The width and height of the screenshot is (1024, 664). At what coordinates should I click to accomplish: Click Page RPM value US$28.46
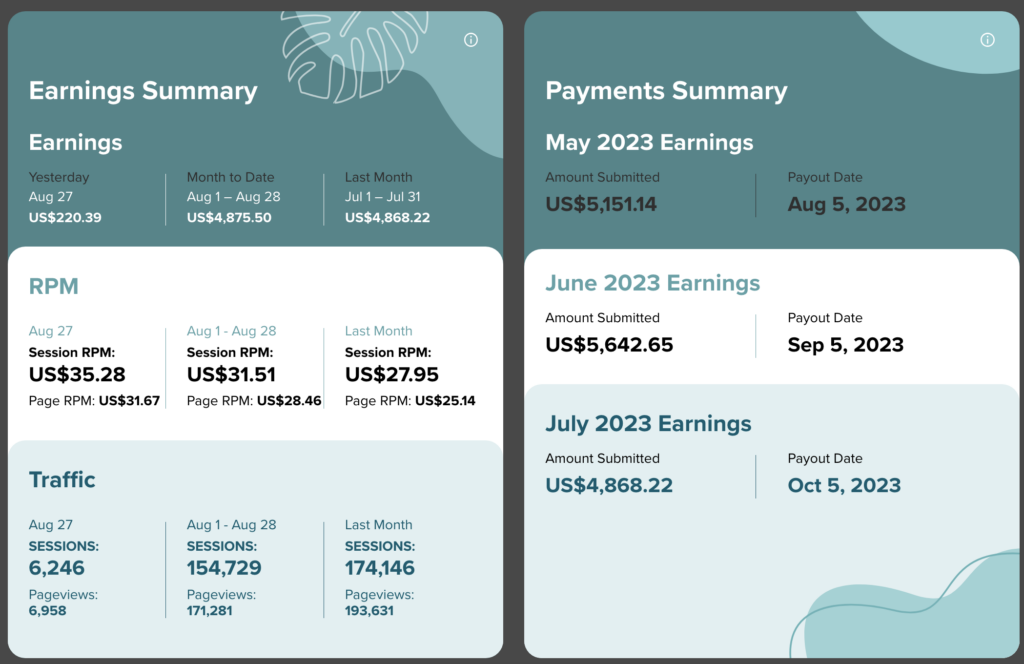click(x=289, y=401)
